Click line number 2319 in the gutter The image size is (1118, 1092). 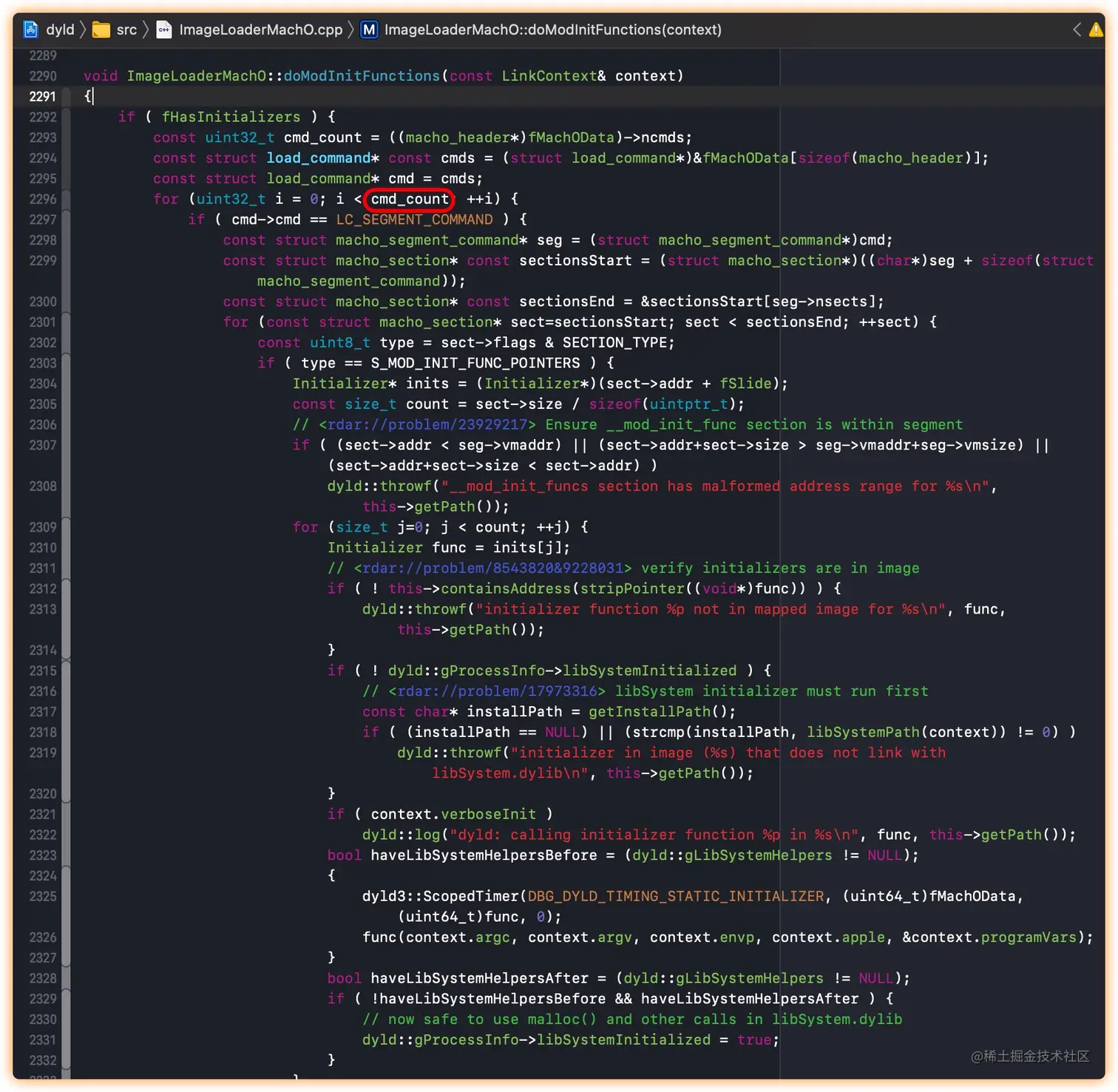click(43, 753)
